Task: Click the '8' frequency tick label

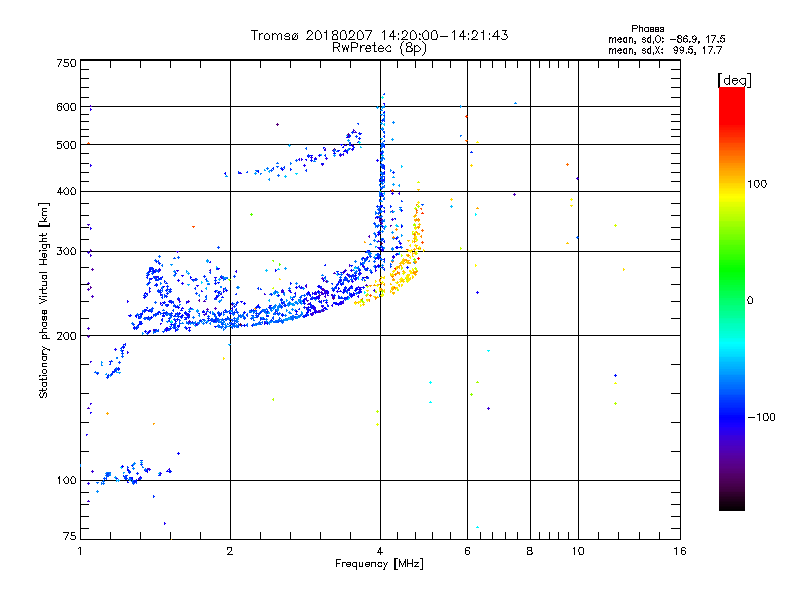Action: tap(530, 551)
